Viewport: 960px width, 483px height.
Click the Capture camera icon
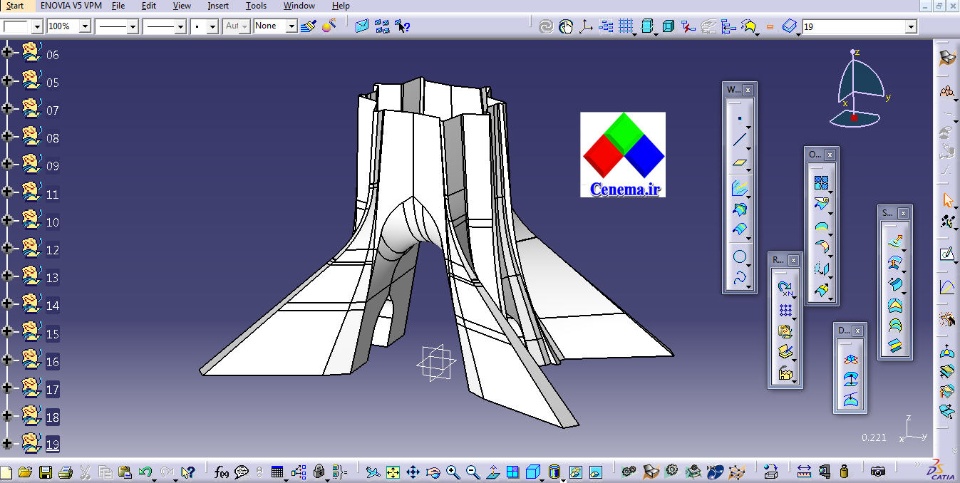click(878, 471)
